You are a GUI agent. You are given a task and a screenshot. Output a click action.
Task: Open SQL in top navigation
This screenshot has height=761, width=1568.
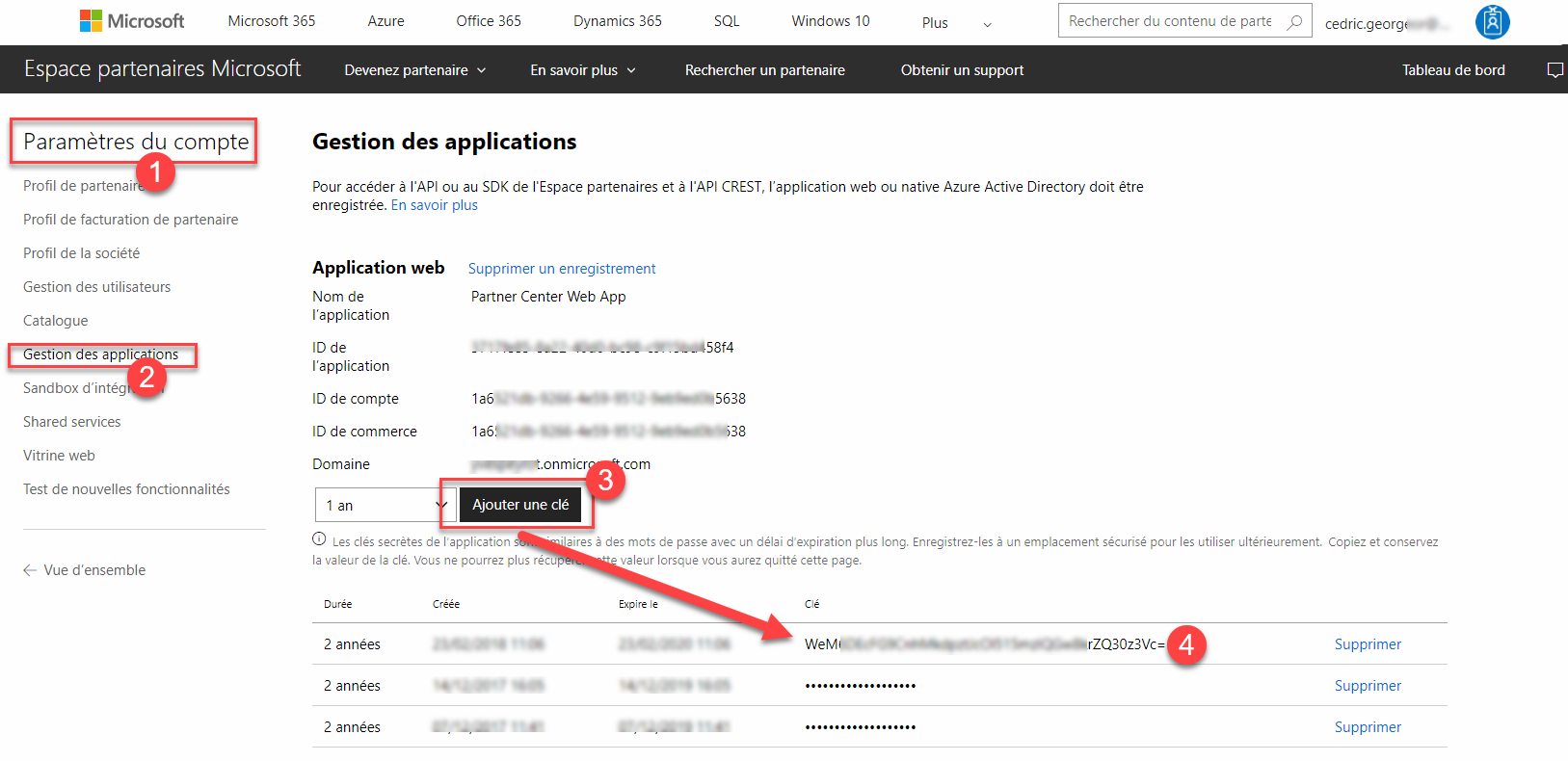pos(727,21)
